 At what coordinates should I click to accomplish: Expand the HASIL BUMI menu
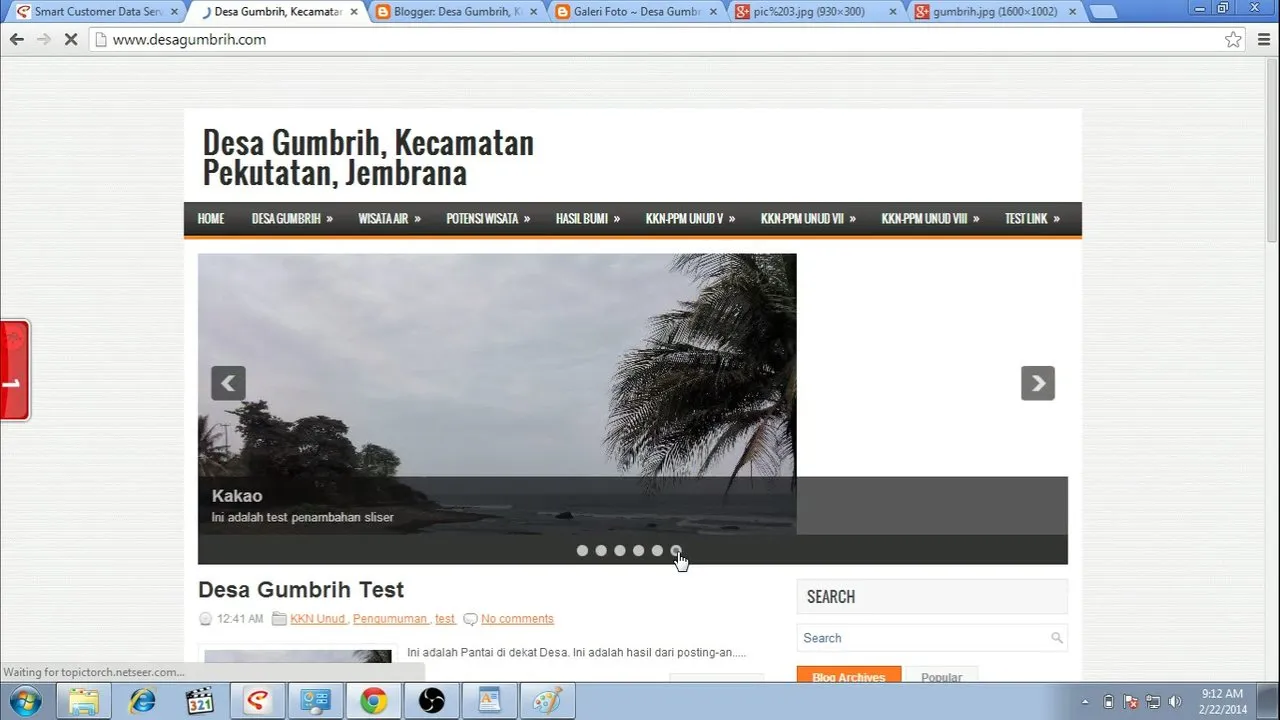pos(588,218)
